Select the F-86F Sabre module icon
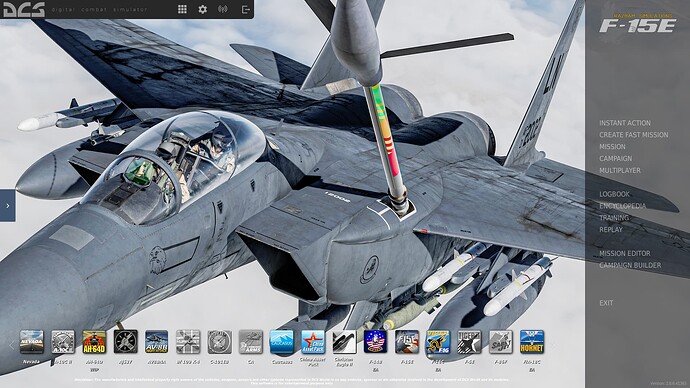This screenshot has width=690, height=388. 501,342
